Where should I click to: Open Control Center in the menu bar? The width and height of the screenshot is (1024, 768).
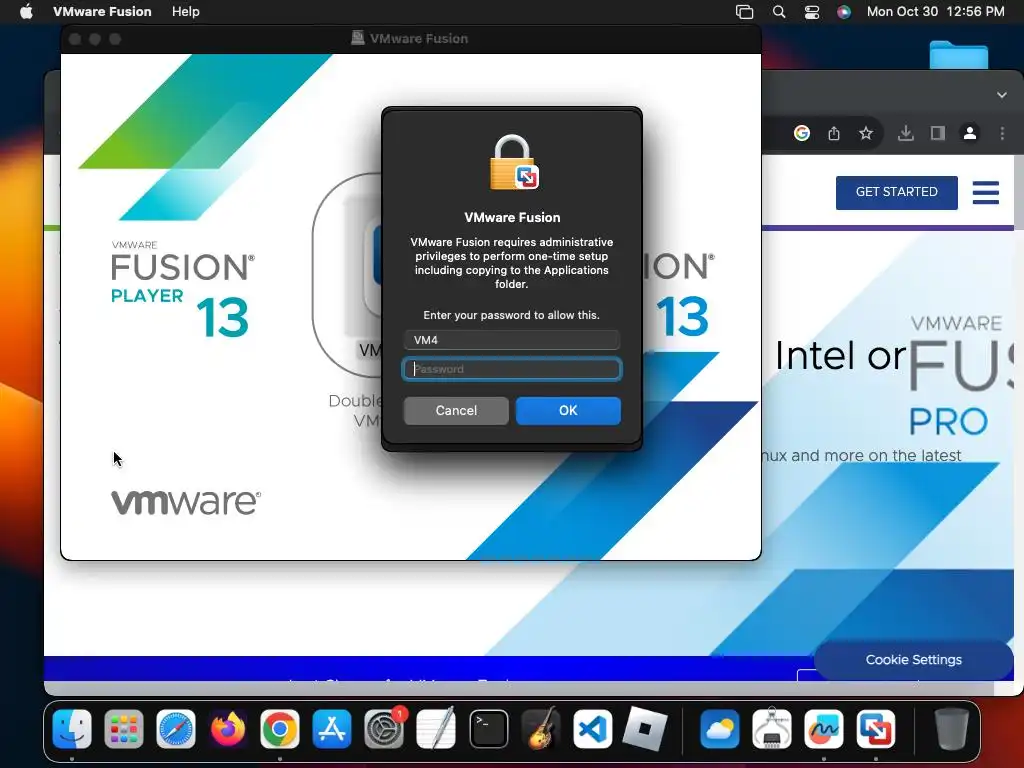pos(812,12)
